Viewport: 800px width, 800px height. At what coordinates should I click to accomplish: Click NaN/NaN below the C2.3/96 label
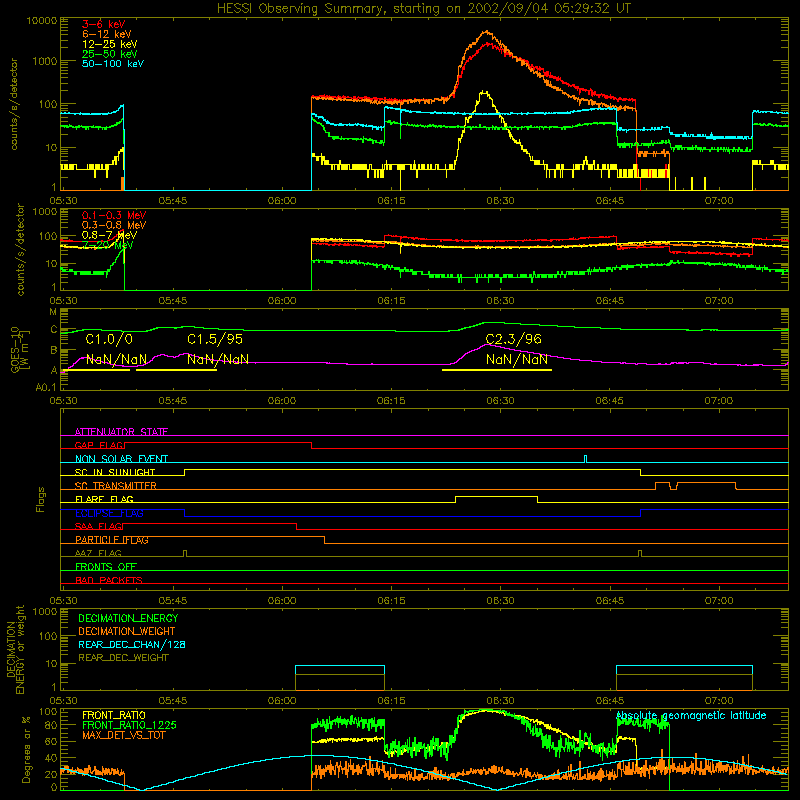[x=516, y=360]
